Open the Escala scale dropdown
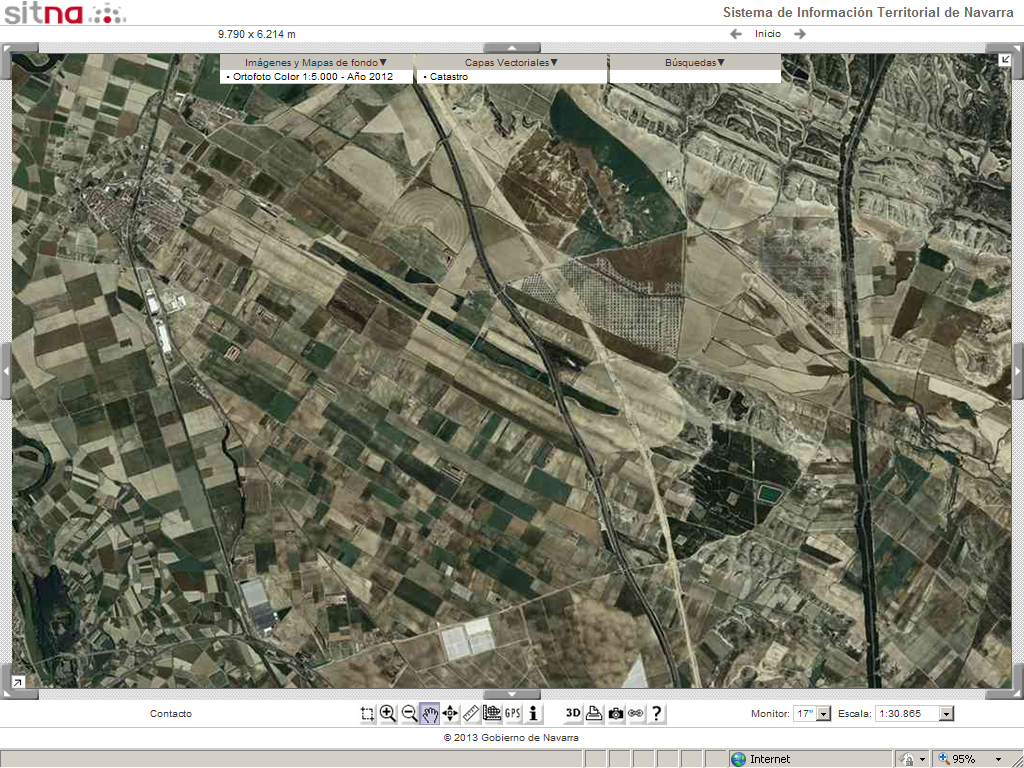Screen dimensions: 1024x768 tap(946, 714)
